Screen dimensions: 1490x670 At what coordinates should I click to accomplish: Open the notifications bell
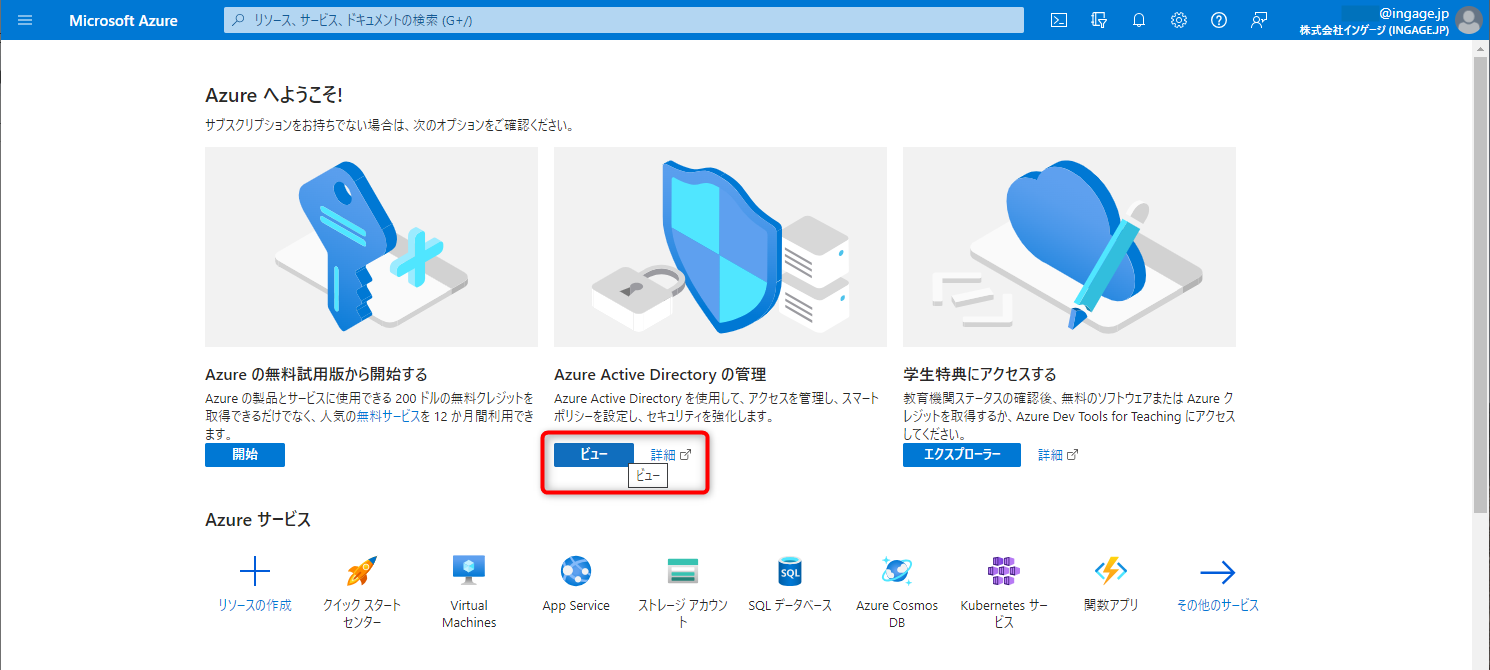click(x=1139, y=20)
